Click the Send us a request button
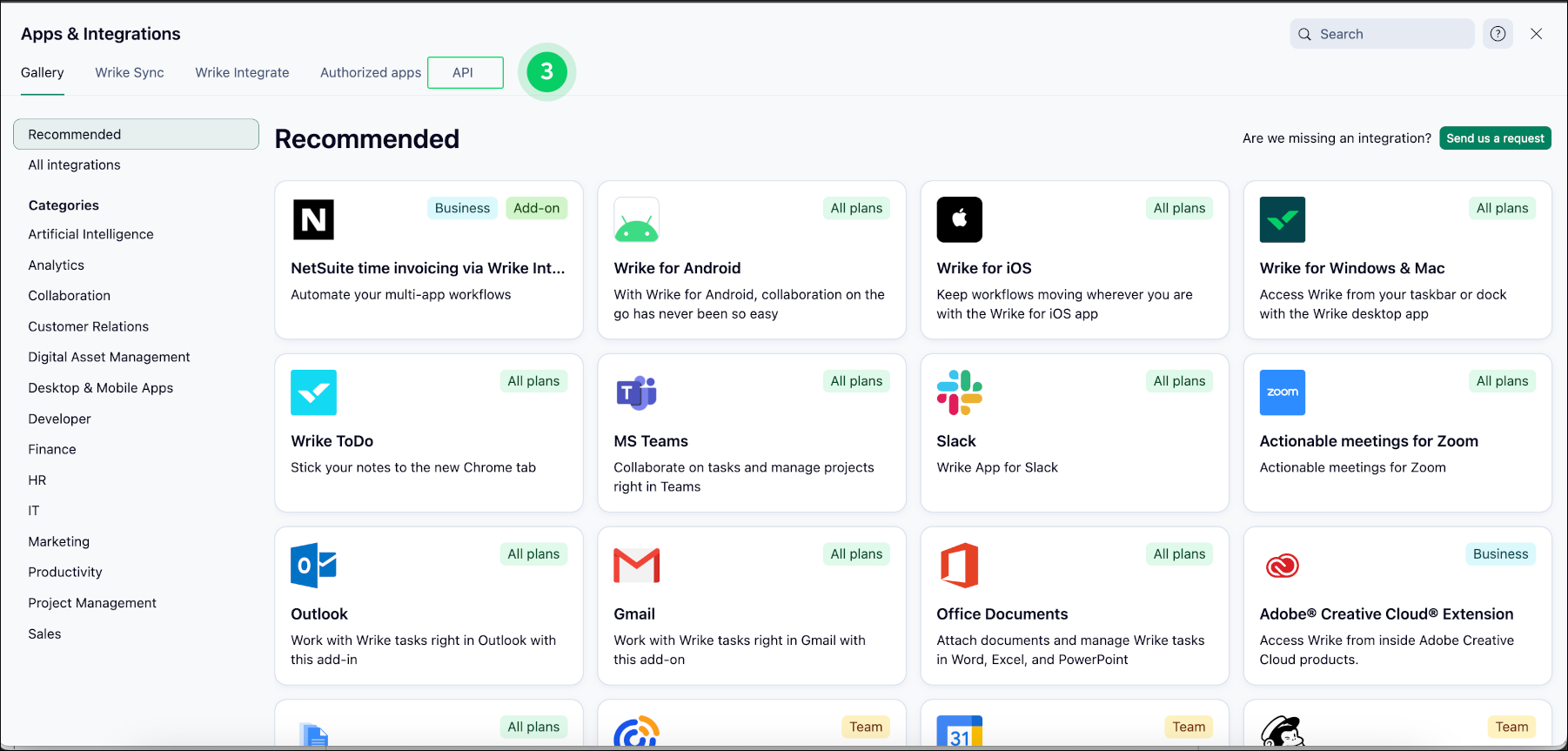 pyautogui.click(x=1495, y=138)
